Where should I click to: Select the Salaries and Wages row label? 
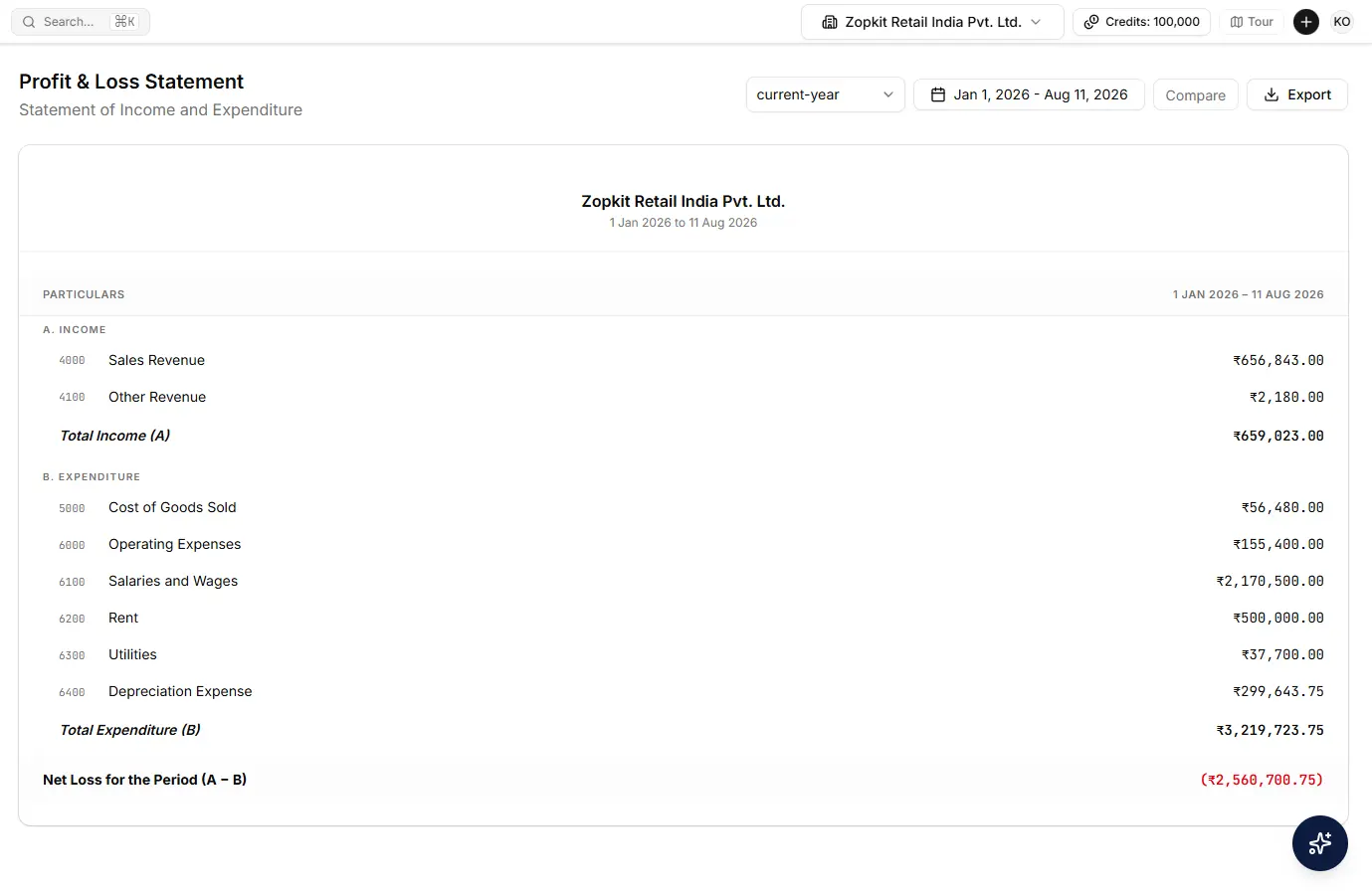(x=173, y=581)
